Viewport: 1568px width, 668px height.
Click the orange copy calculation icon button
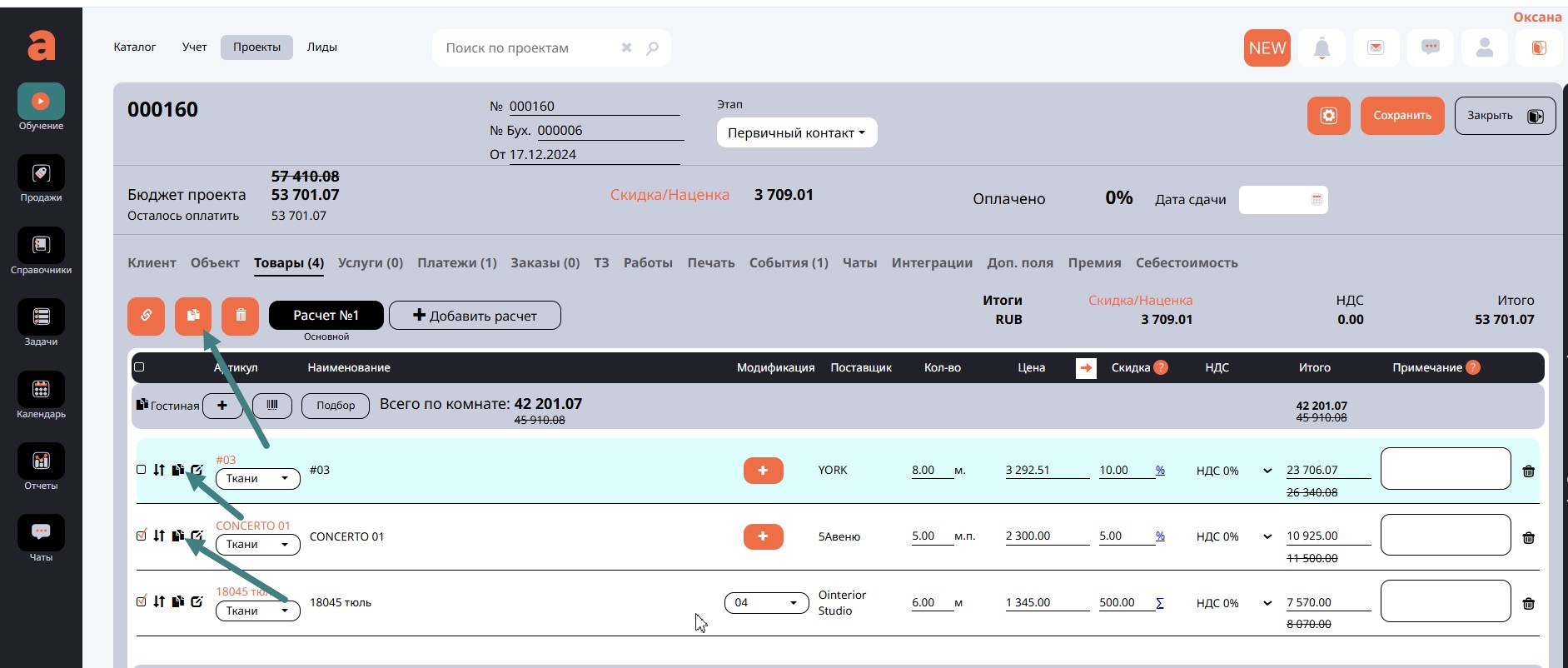point(193,316)
